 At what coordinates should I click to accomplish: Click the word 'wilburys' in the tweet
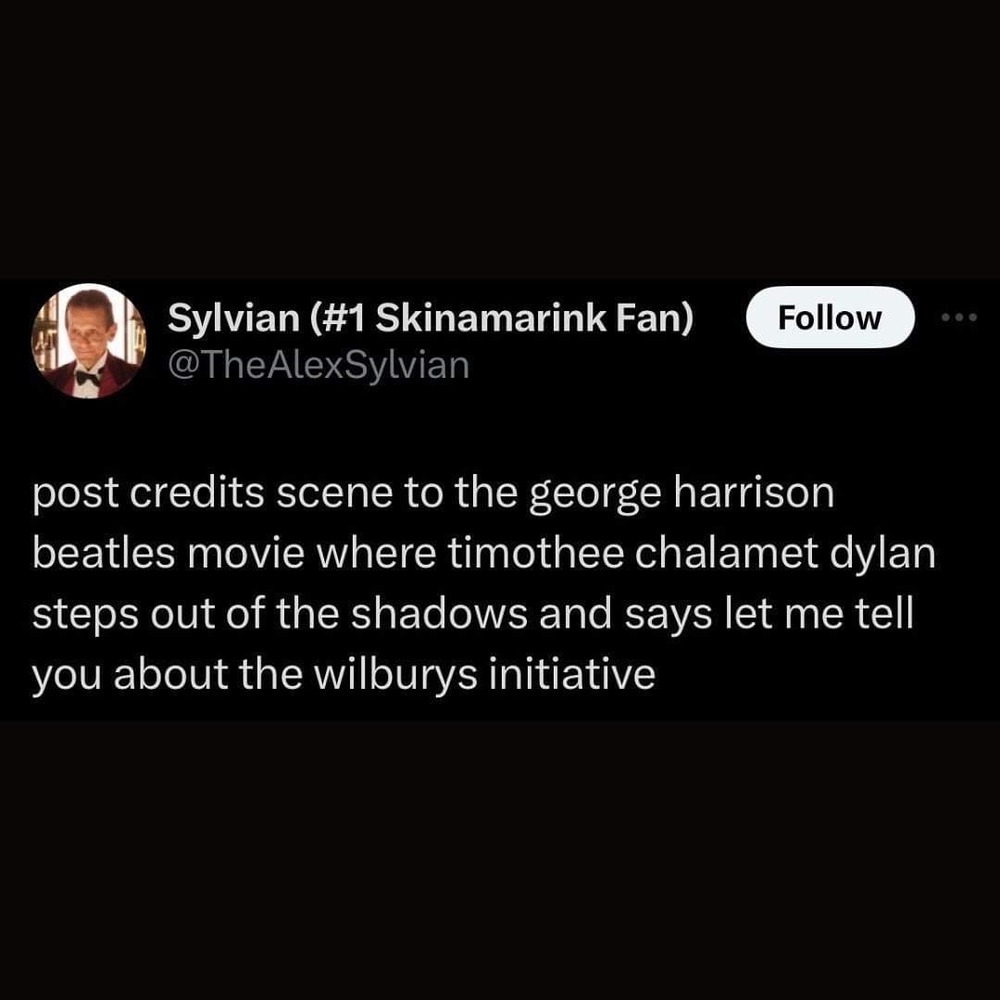click(395, 674)
